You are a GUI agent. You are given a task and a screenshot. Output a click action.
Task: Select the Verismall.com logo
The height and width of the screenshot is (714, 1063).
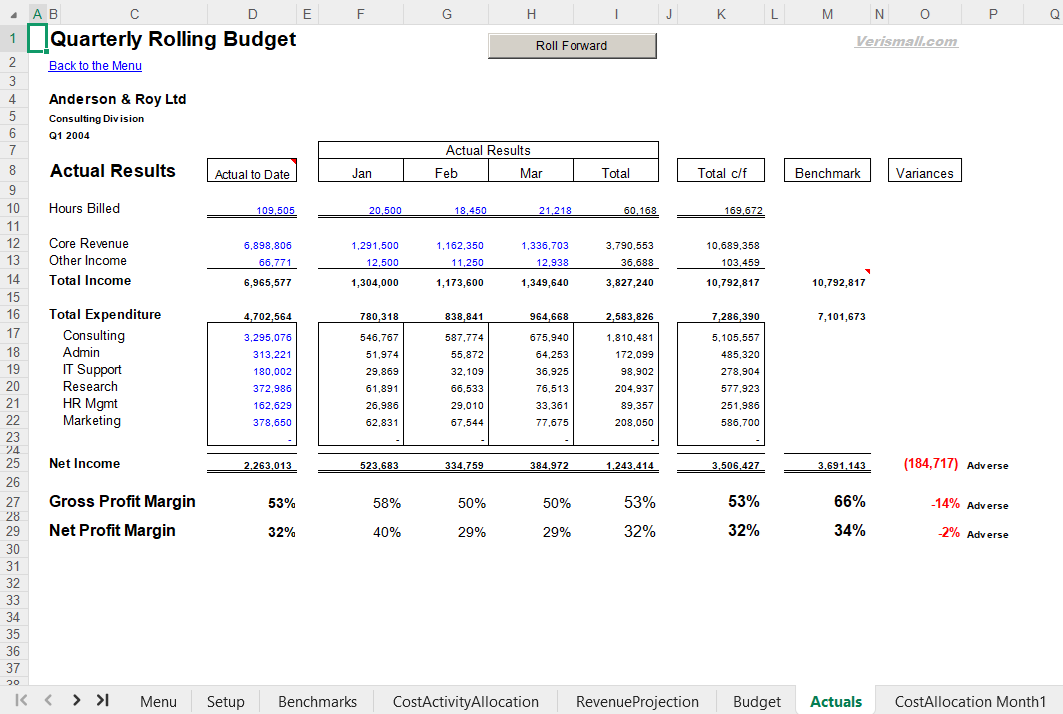(x=905, y=41)
